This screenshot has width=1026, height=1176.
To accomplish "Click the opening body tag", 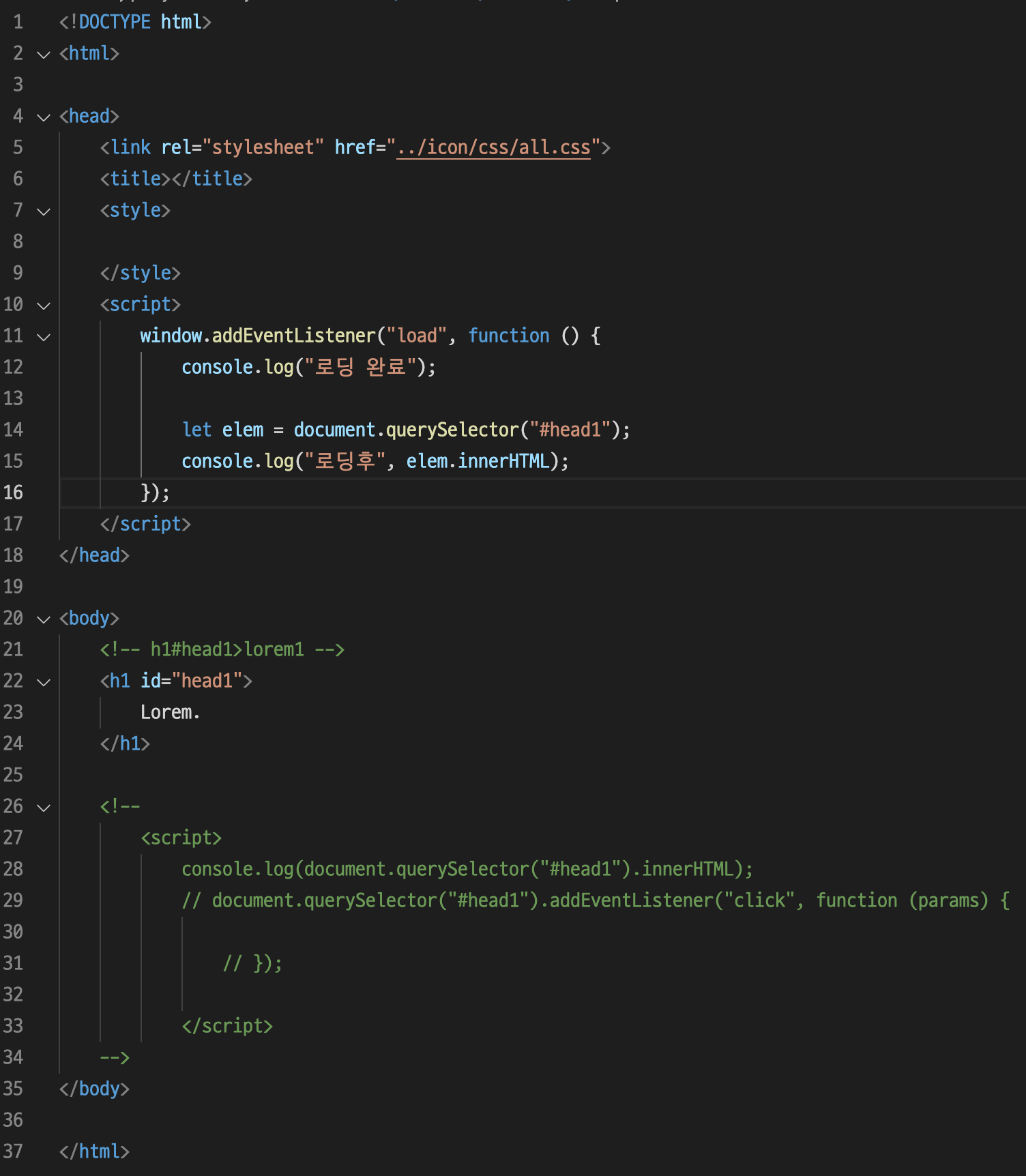I will tap(89, 618).
